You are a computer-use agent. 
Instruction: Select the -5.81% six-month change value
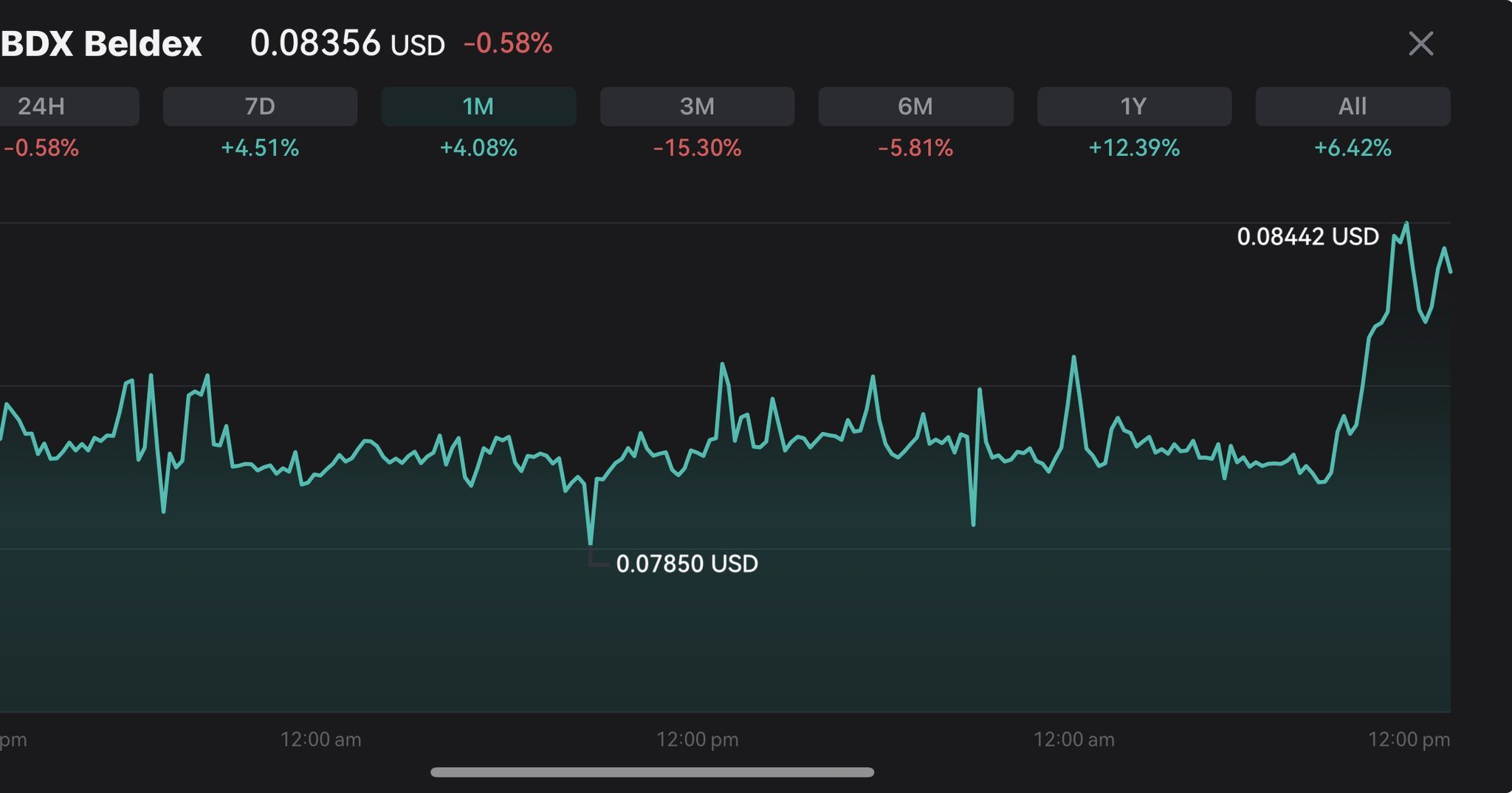tap(915, 148)
